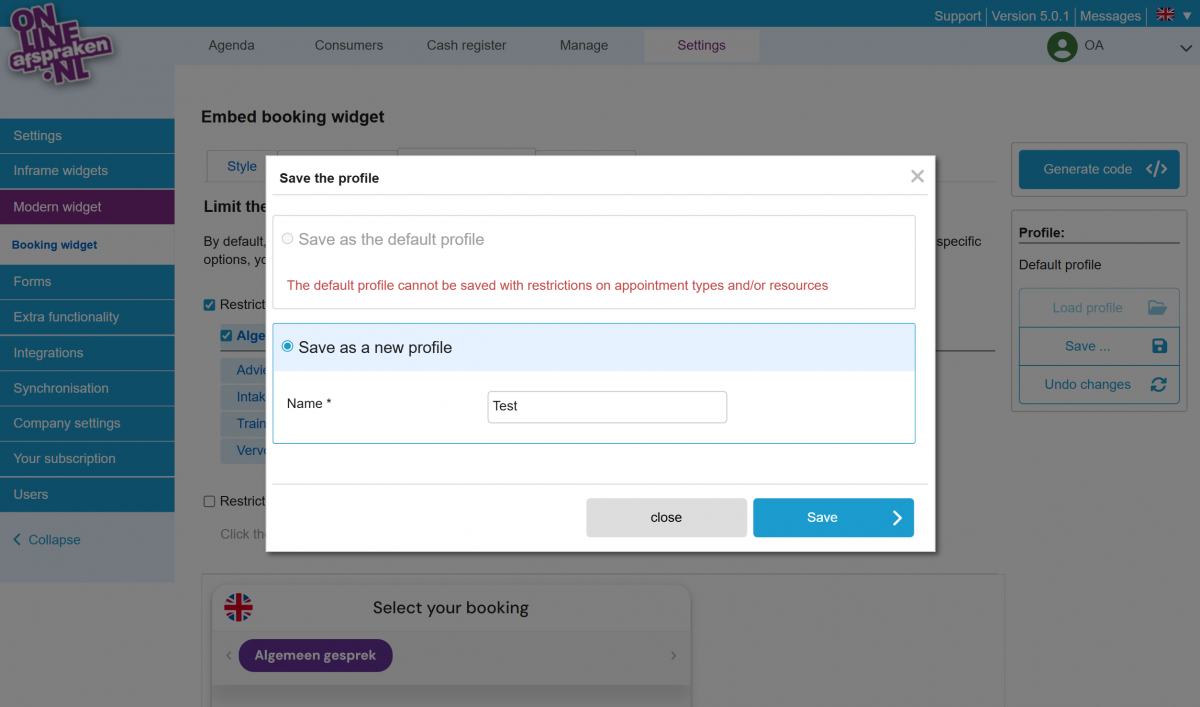Screen dimensions: 1200x707
Task: Expand the user account dropdown arrow
Action: [x=1185, y=46]
